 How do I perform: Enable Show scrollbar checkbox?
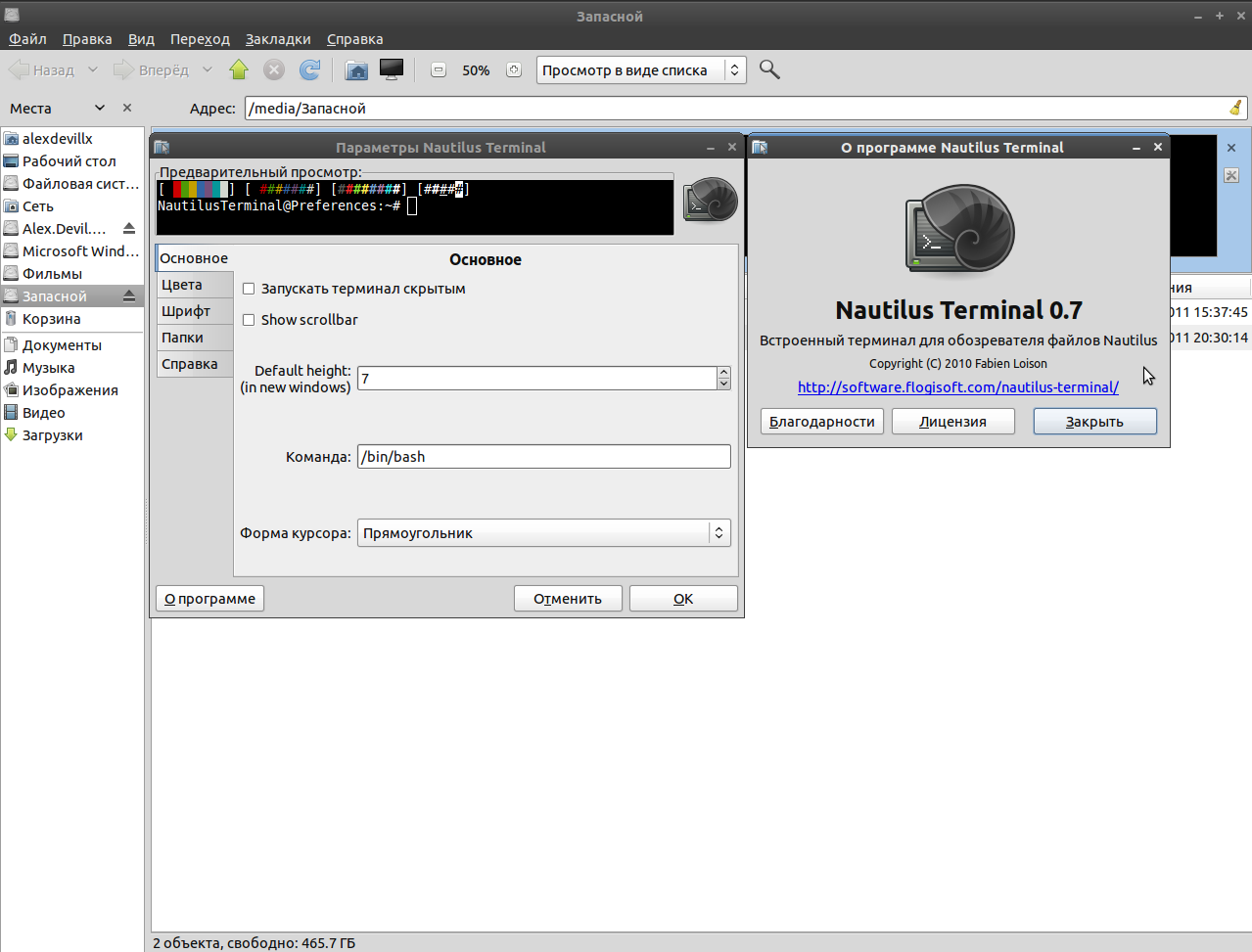[x=249, y=320]
